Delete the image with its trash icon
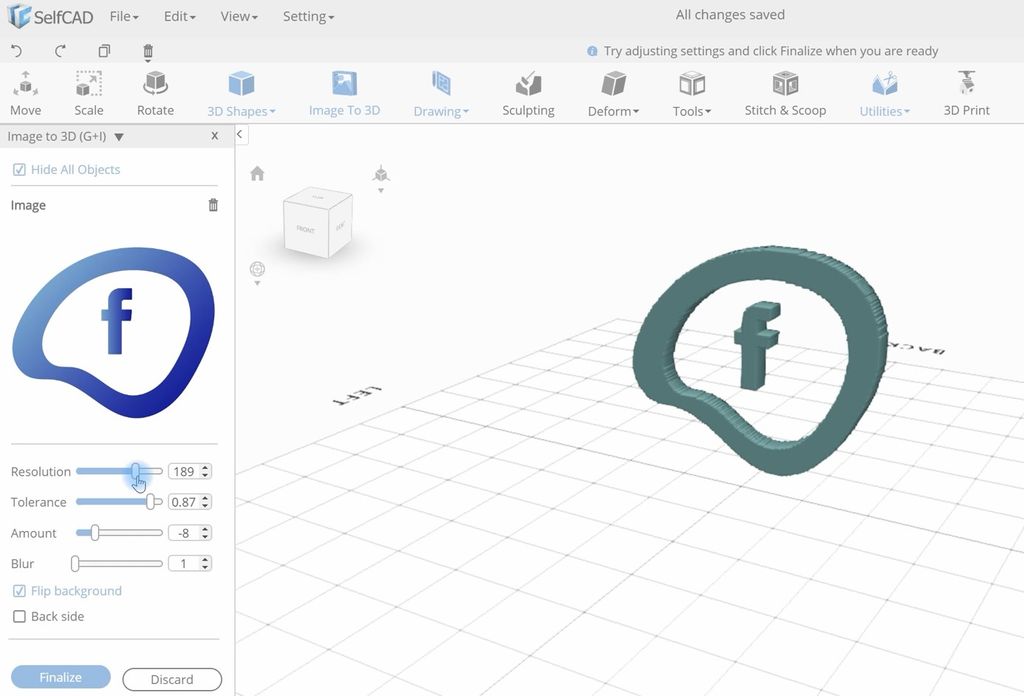The image size is (1024, 696). [x=213, y=205]
